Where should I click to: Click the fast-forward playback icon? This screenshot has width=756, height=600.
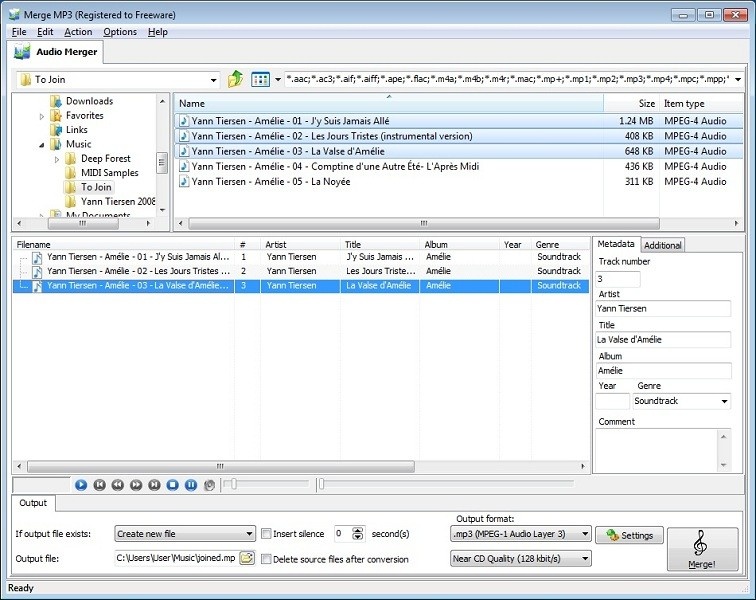136,485
